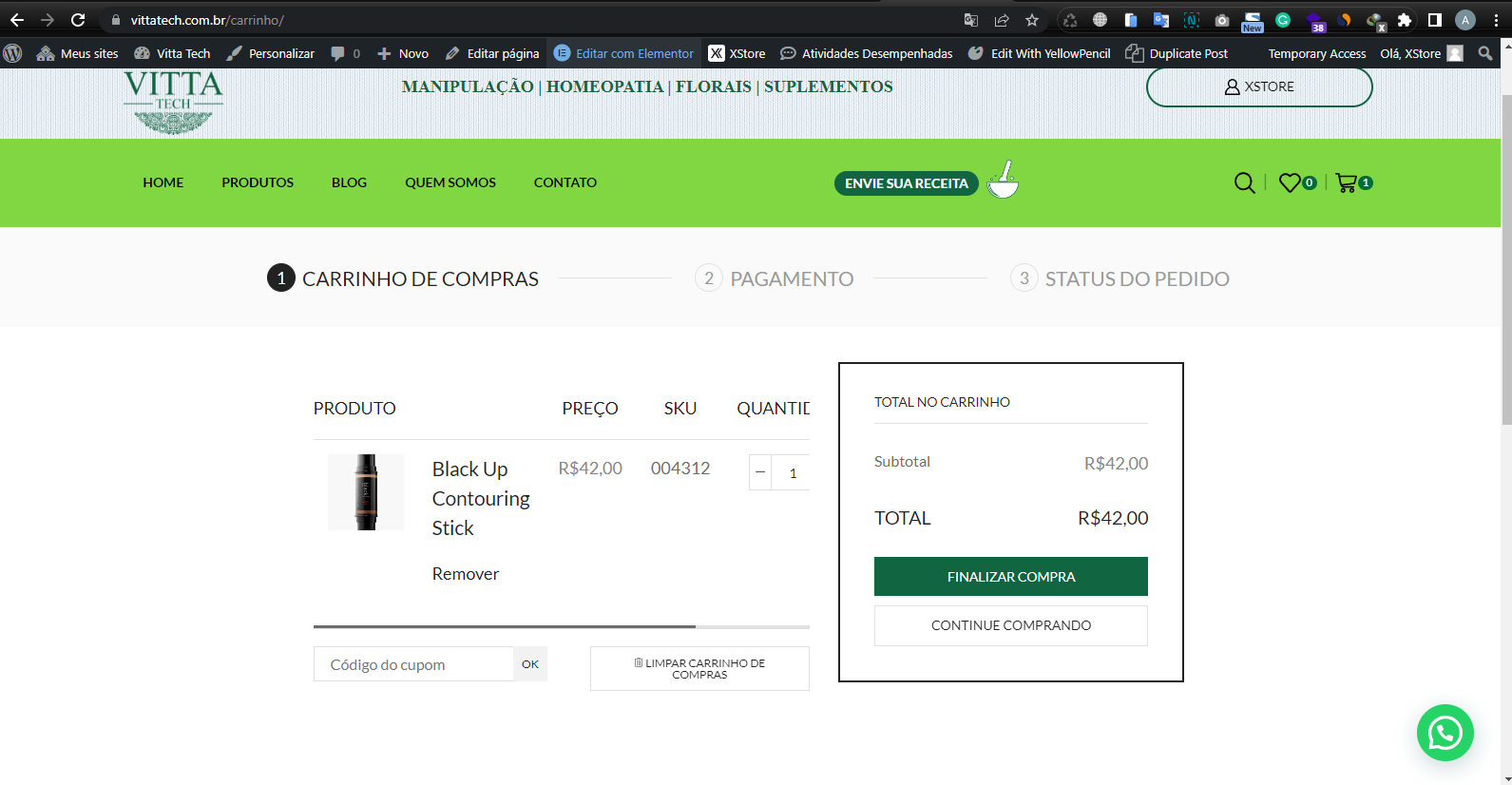Viewport: 1512px width, 785px height.
Task: Click the quantity field showing 1
Action: click(x=792, y=472)
